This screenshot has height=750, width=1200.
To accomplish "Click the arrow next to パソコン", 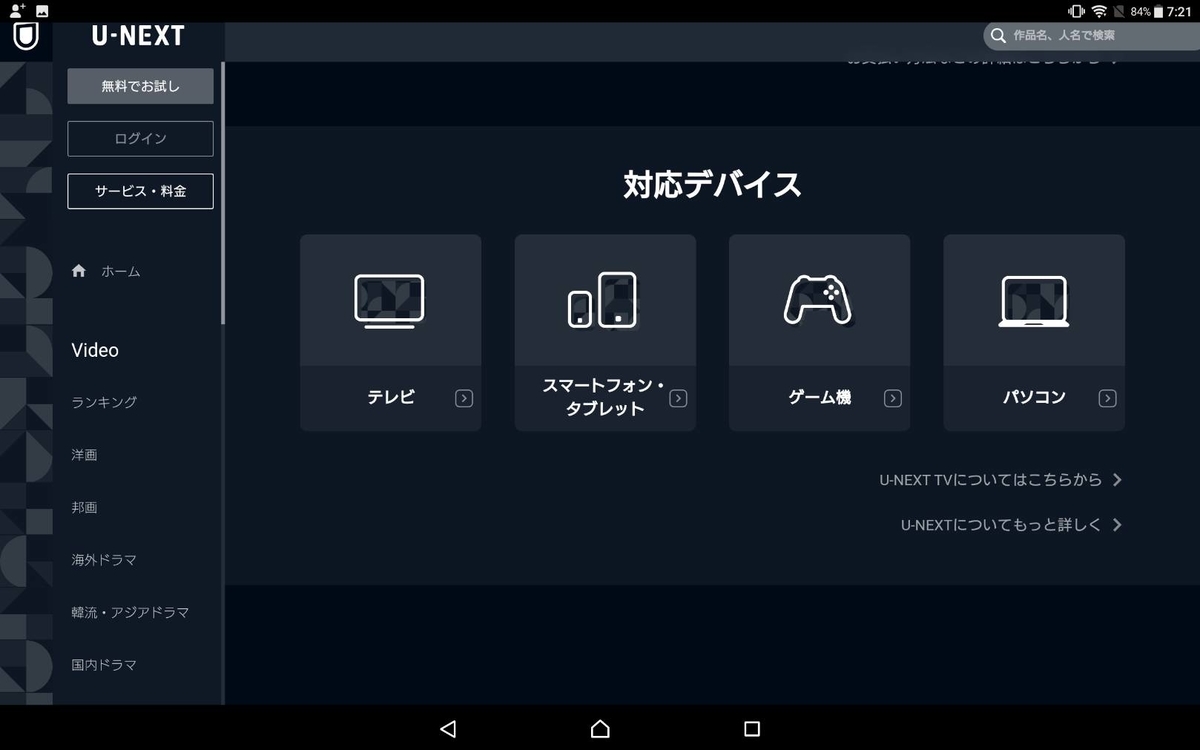I will pyautogui.click(x=1107, y=398).
